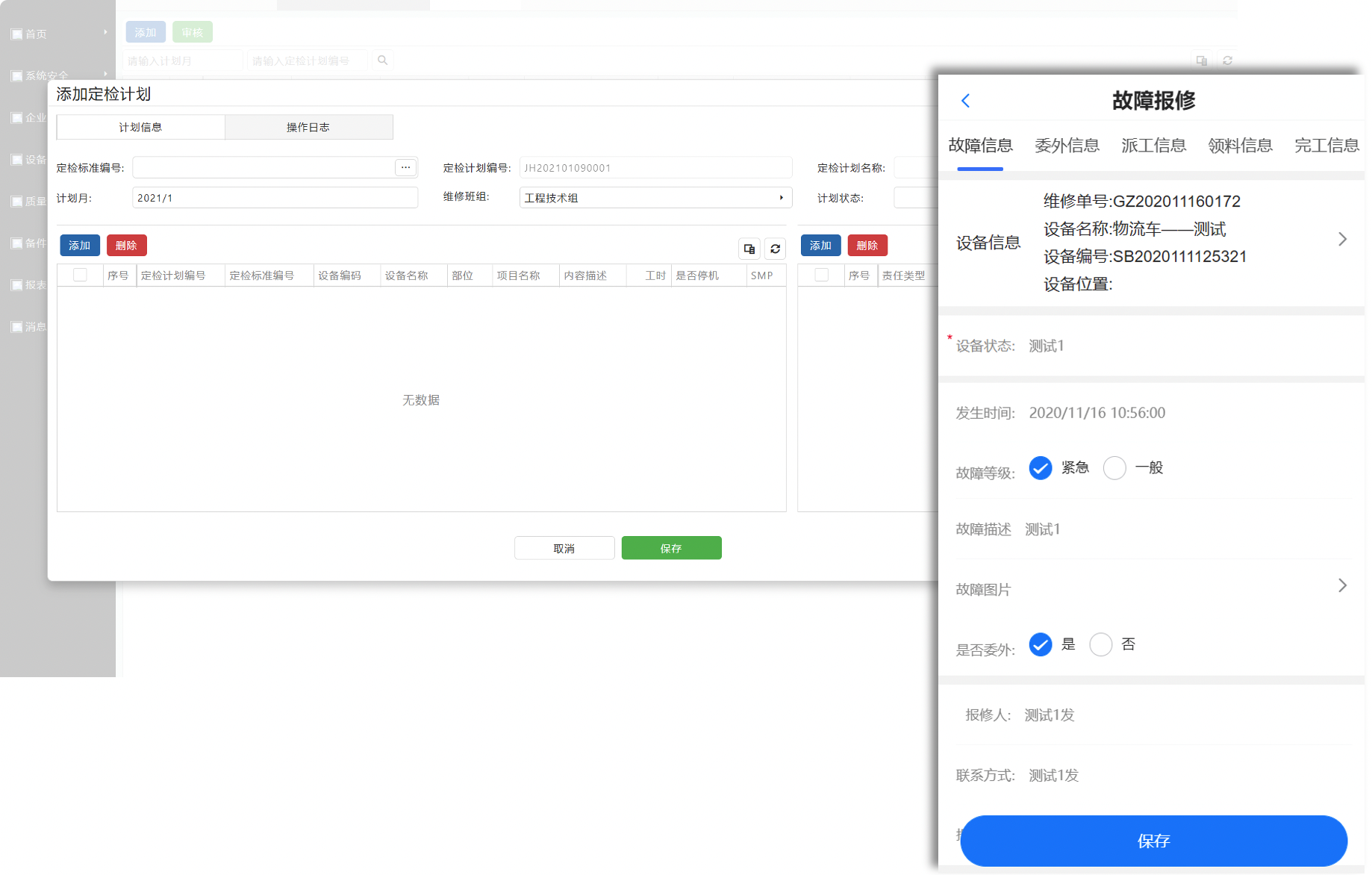Click the red 删除 button above plan table
1372x875 pixels.
pos(126,246)
